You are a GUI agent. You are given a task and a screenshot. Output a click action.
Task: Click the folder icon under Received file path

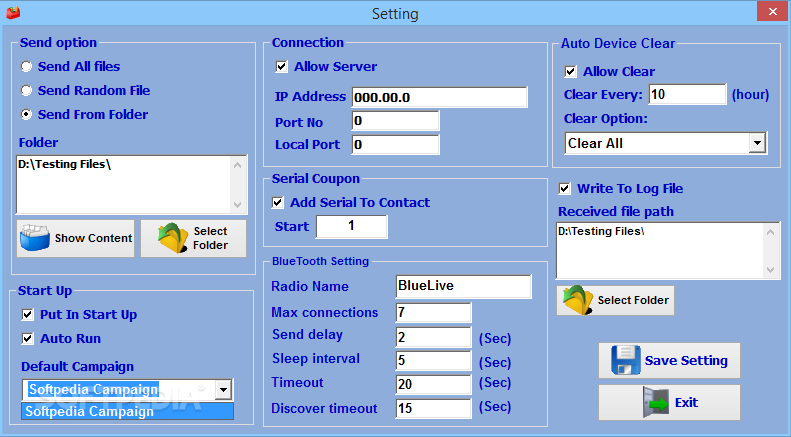pyautogui.click(x=578, y=300)
